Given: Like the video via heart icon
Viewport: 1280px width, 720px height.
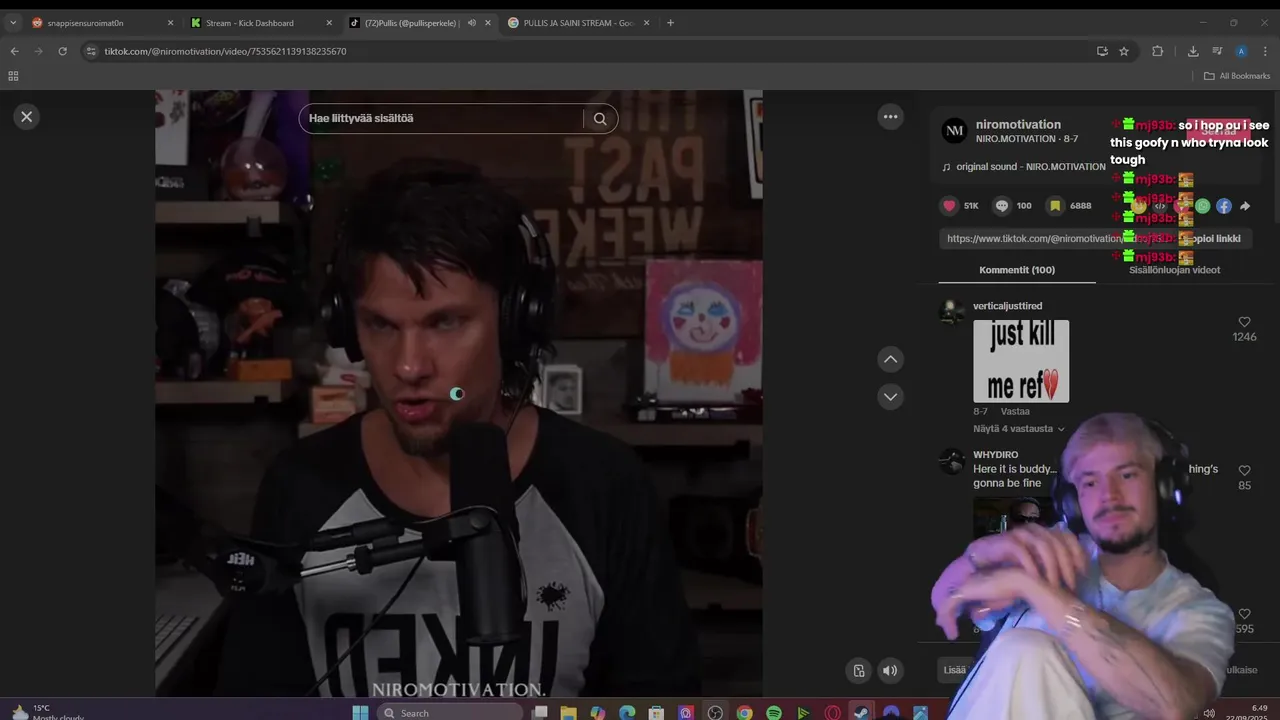Looking at the screenshot, I should point(949,206).
